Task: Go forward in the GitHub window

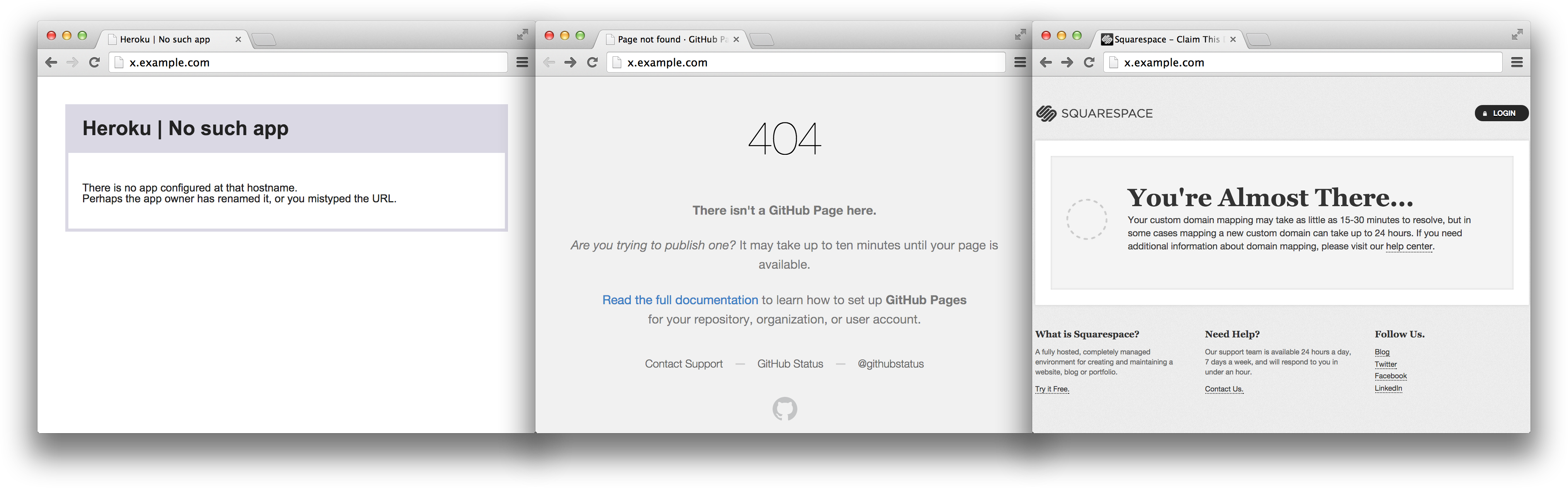Action: click(570, 62)
